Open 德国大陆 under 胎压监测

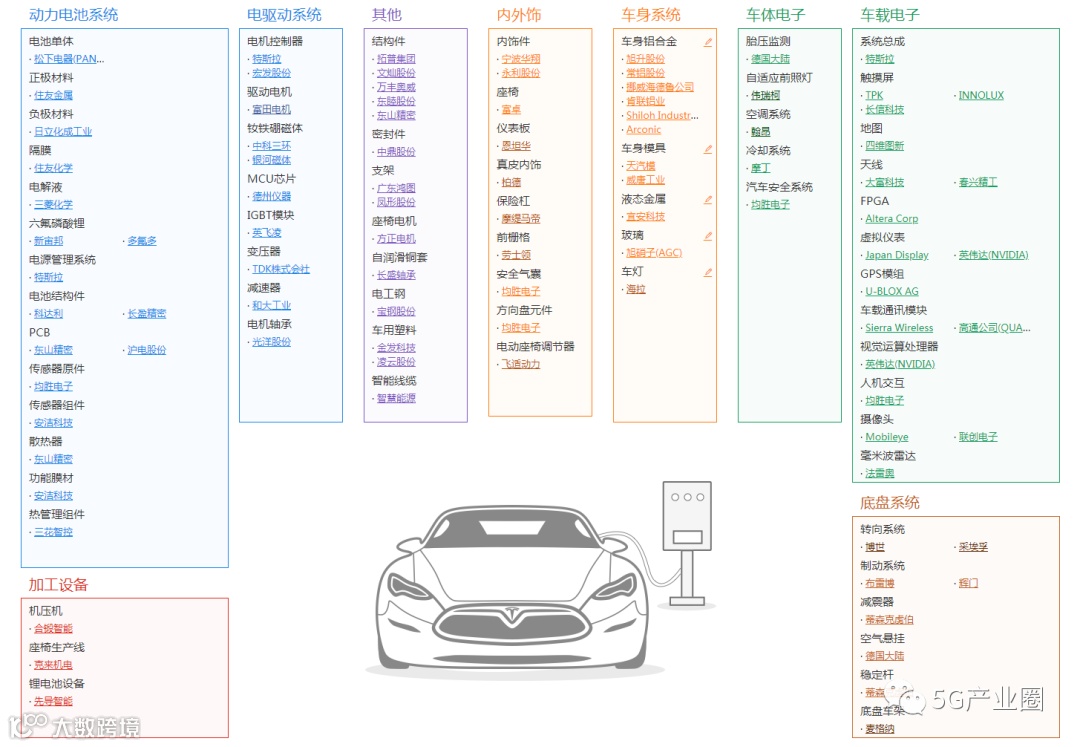click(x=770, y=59)
